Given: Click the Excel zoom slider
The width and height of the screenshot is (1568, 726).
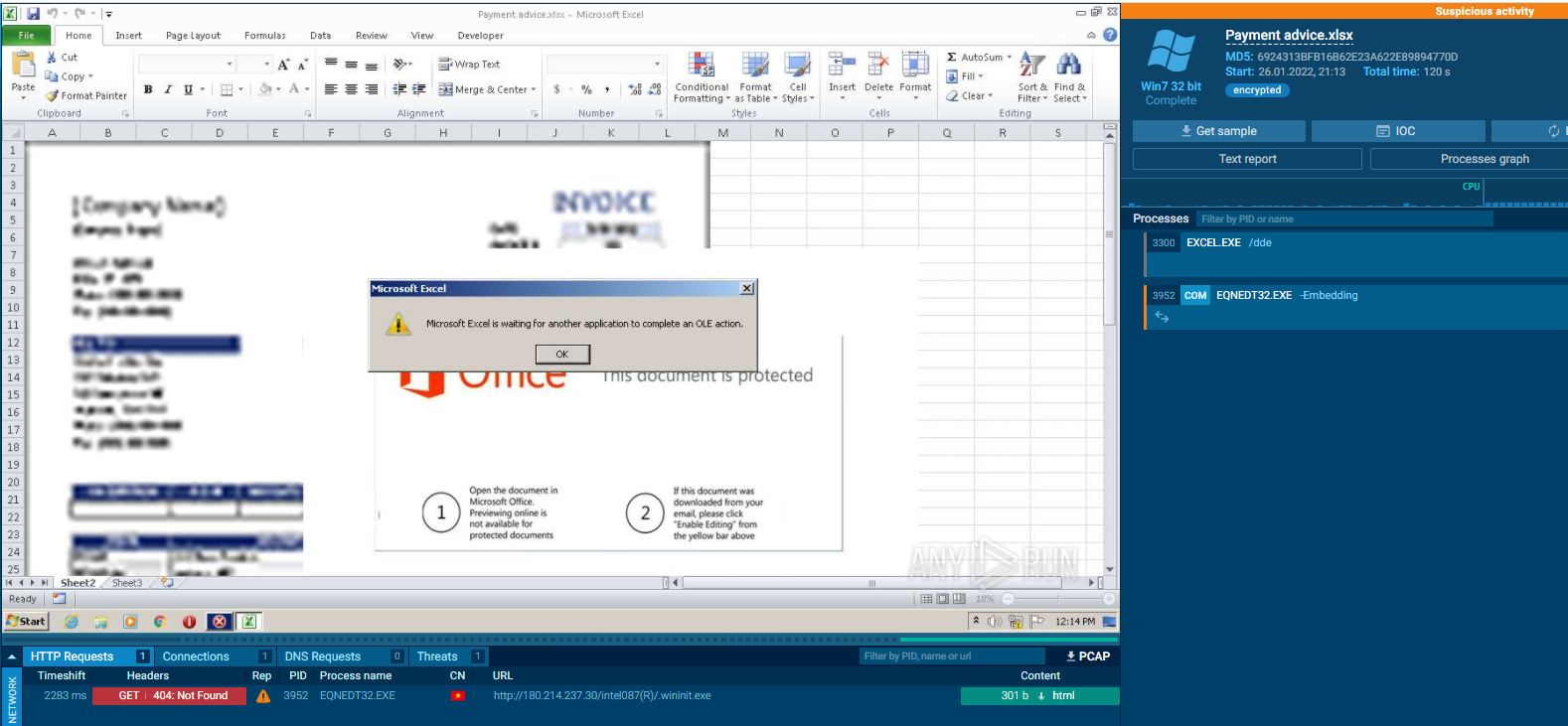Looking at the screenshot, I should point(1058,599).
